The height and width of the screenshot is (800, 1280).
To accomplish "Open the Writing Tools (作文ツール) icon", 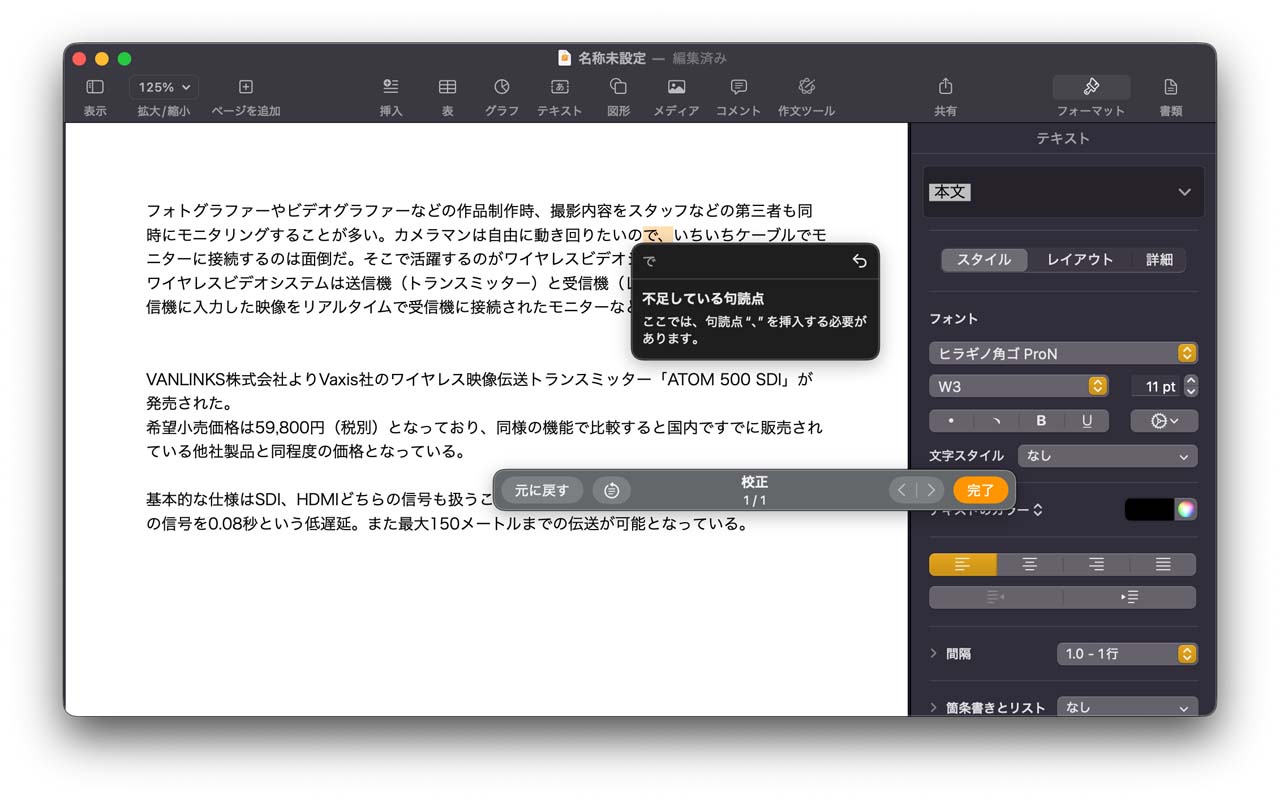I will click(806, 95).
